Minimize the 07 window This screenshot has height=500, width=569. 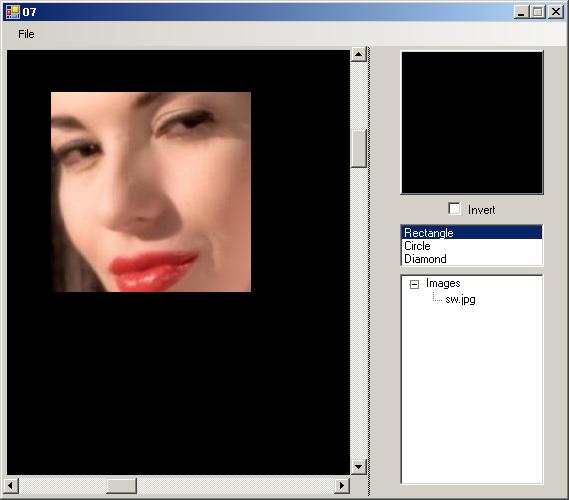[521, 12]
